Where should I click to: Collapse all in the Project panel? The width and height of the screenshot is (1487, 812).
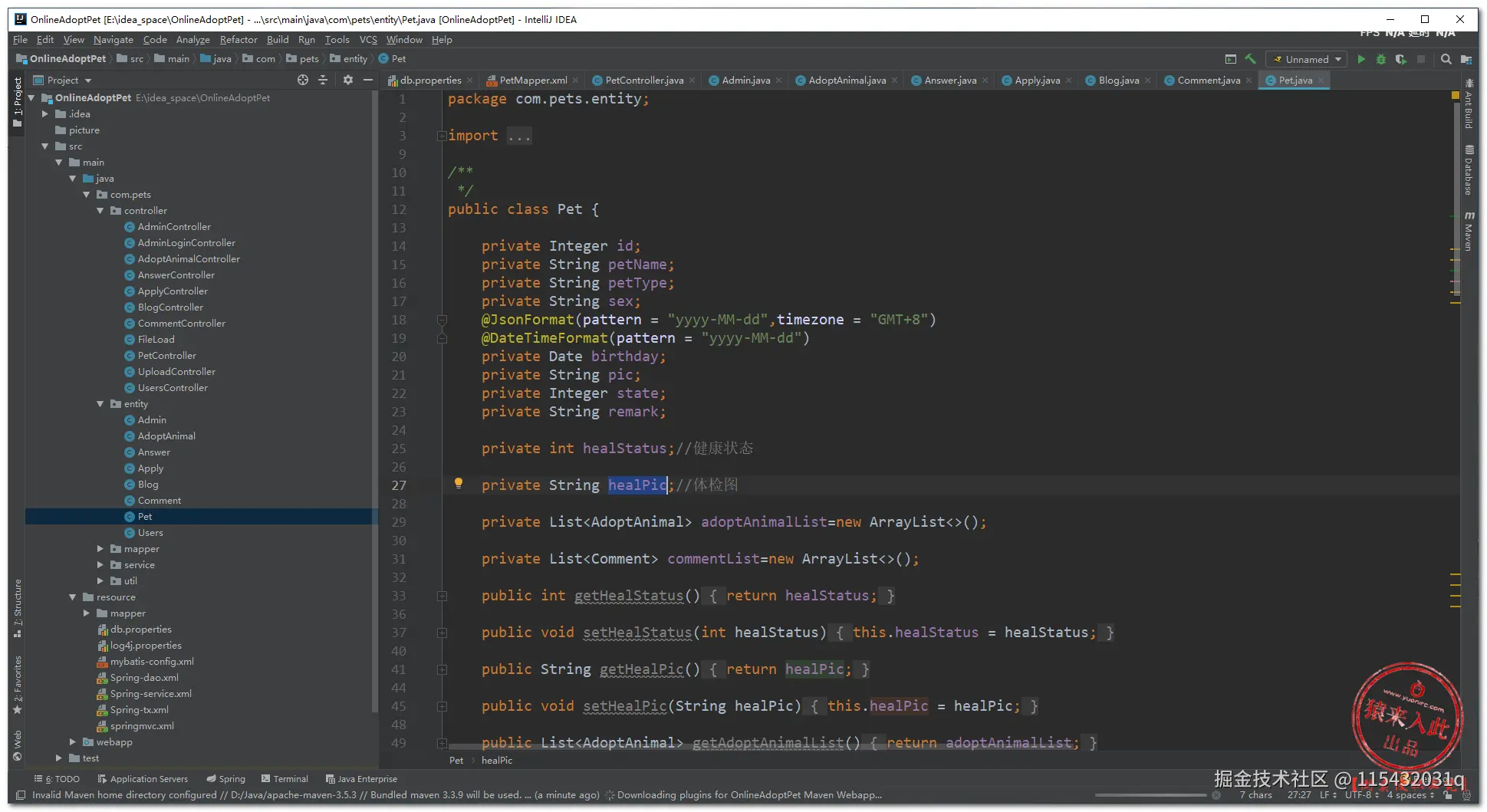coord(323,80)
